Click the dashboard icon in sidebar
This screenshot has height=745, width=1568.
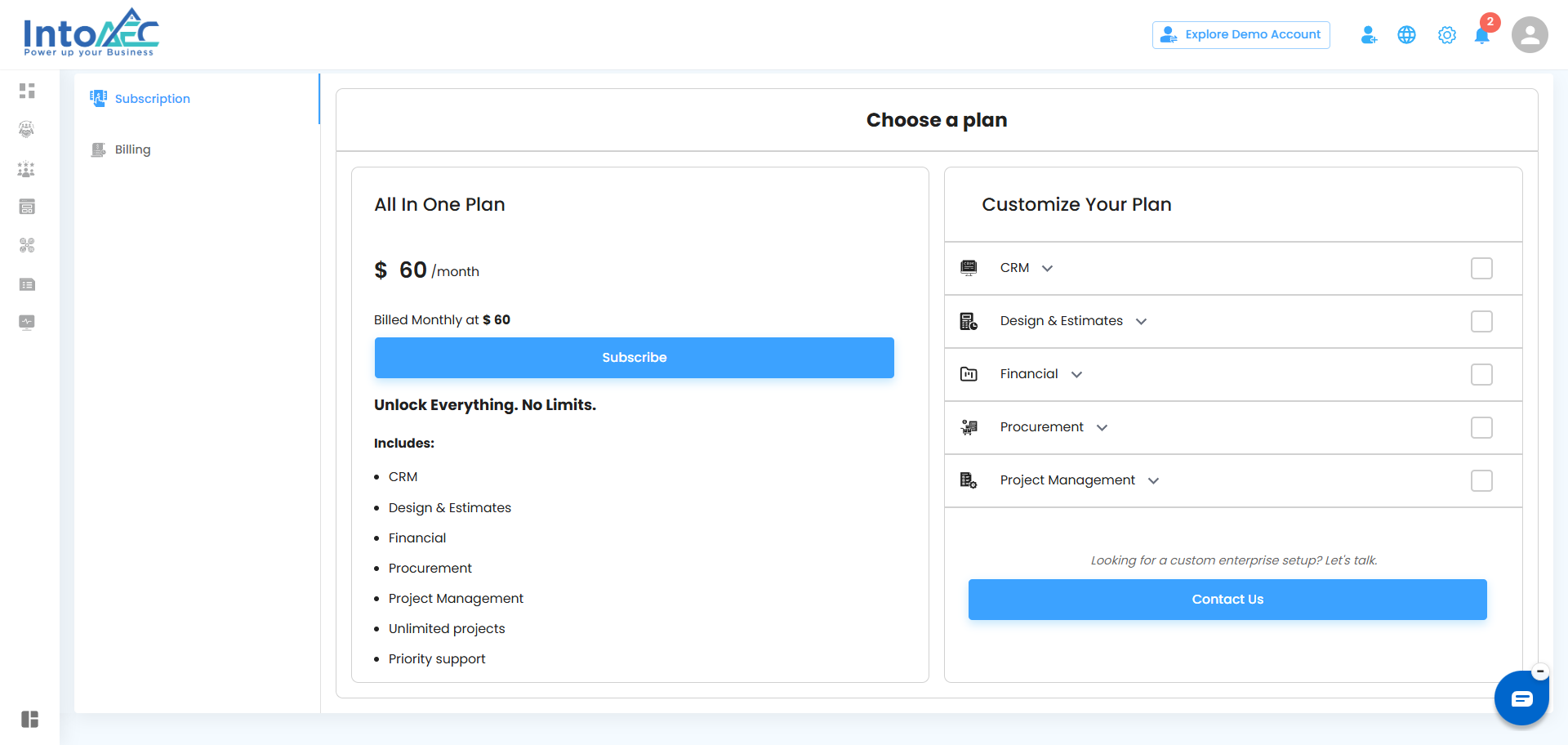[x=27, y=91]
